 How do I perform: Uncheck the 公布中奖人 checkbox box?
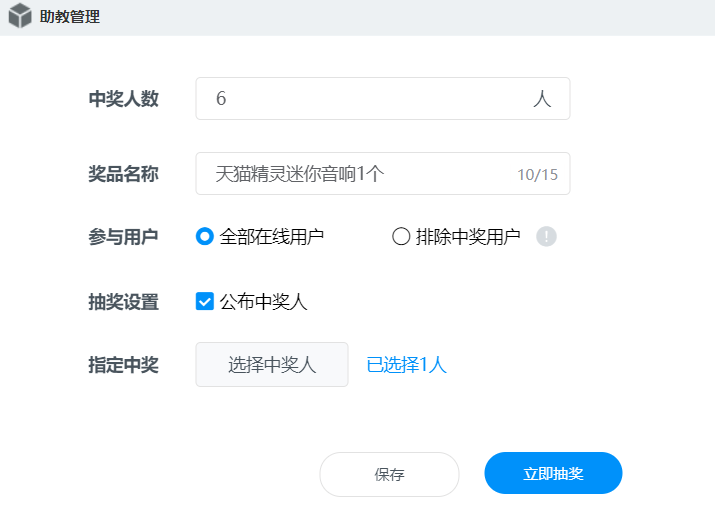pyautogui.click(x=205, y=301)
